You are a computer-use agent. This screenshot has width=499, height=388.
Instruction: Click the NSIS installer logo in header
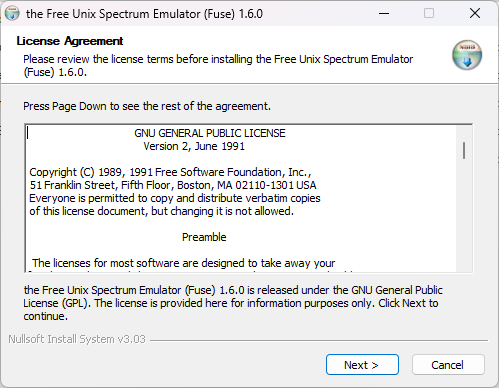[x=467, y=55]
